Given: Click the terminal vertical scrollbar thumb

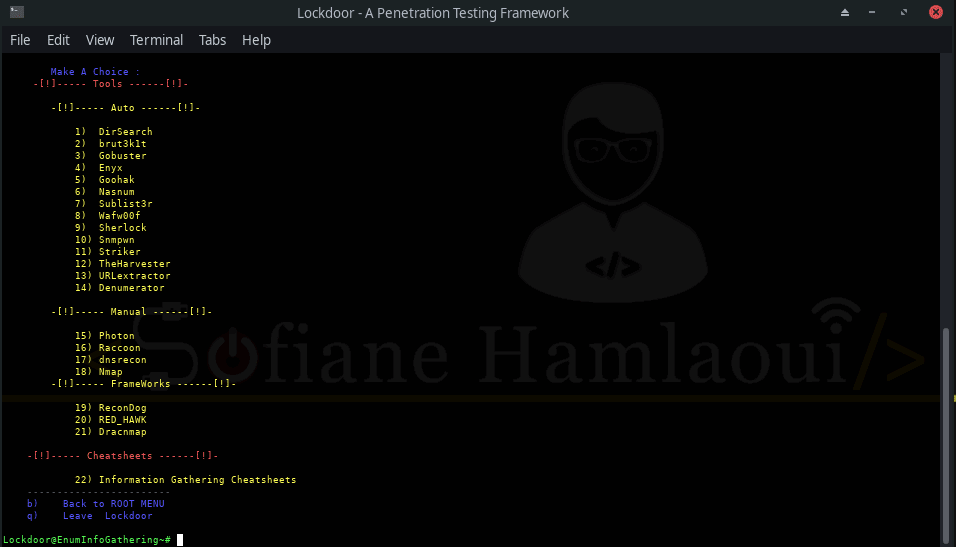Looking at the screenshot, I should 946,434.
